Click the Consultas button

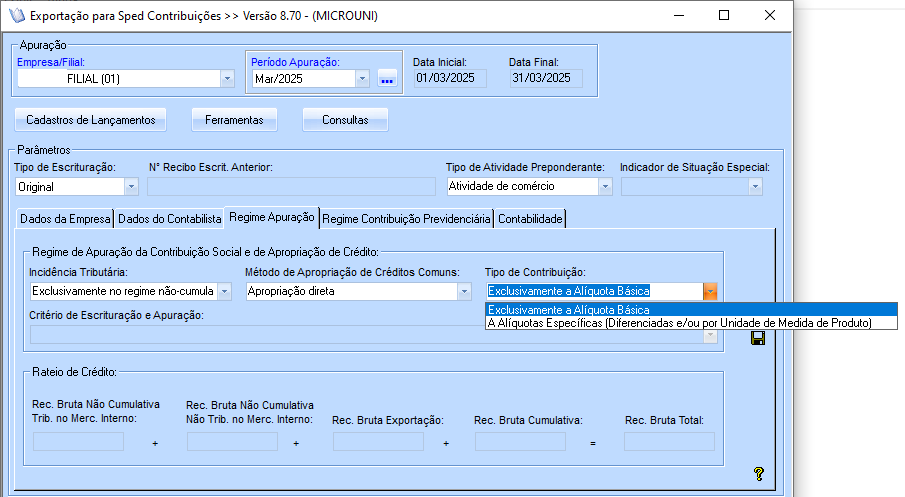pos(345,120)
